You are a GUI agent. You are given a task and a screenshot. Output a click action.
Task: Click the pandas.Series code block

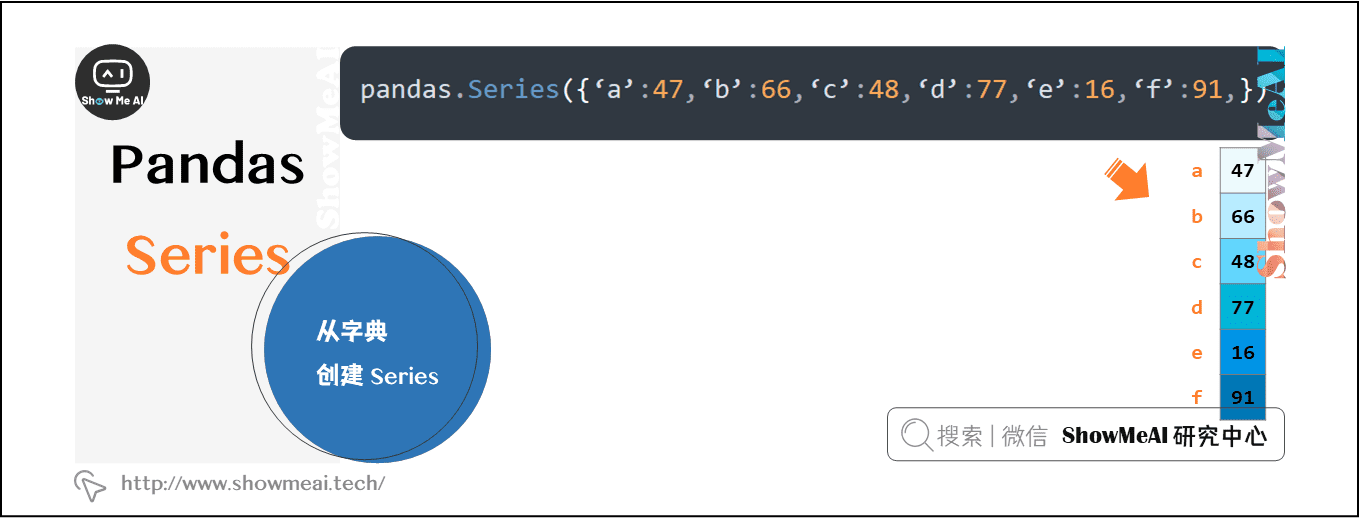coord(812,93)
